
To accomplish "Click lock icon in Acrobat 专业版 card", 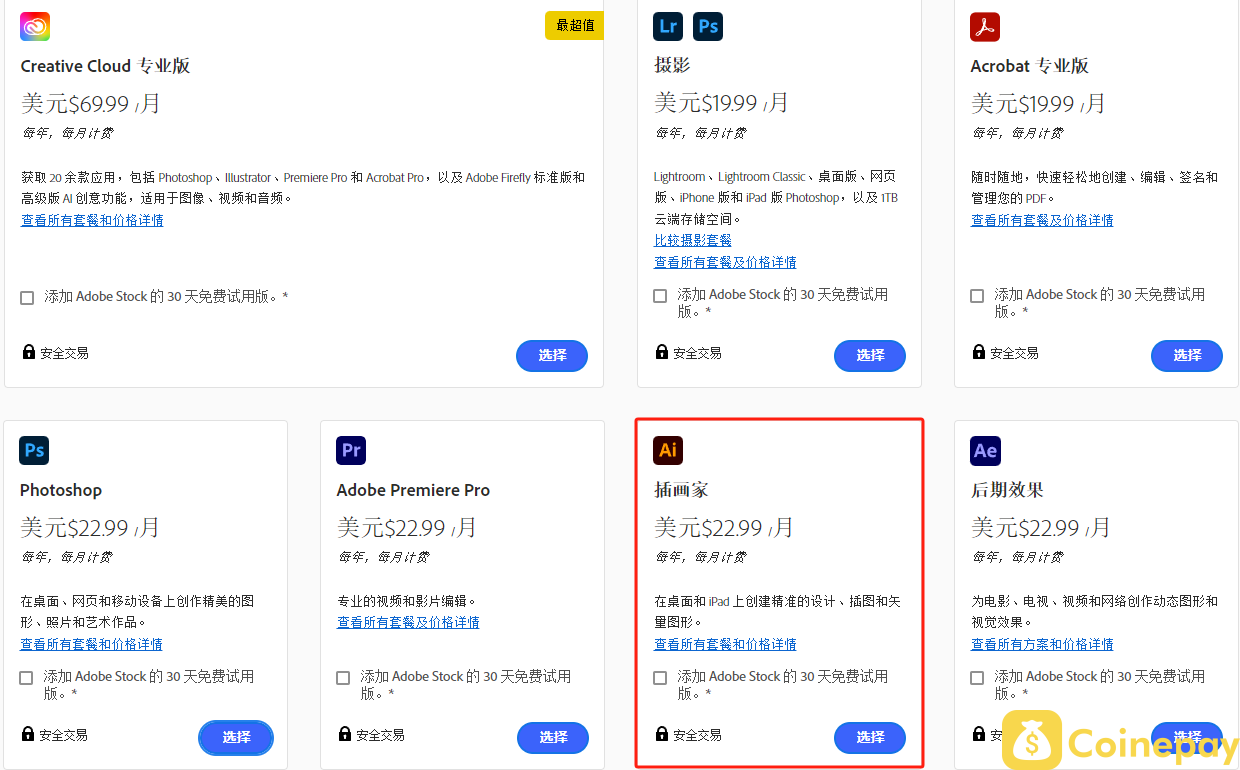I will pos(978,352).
